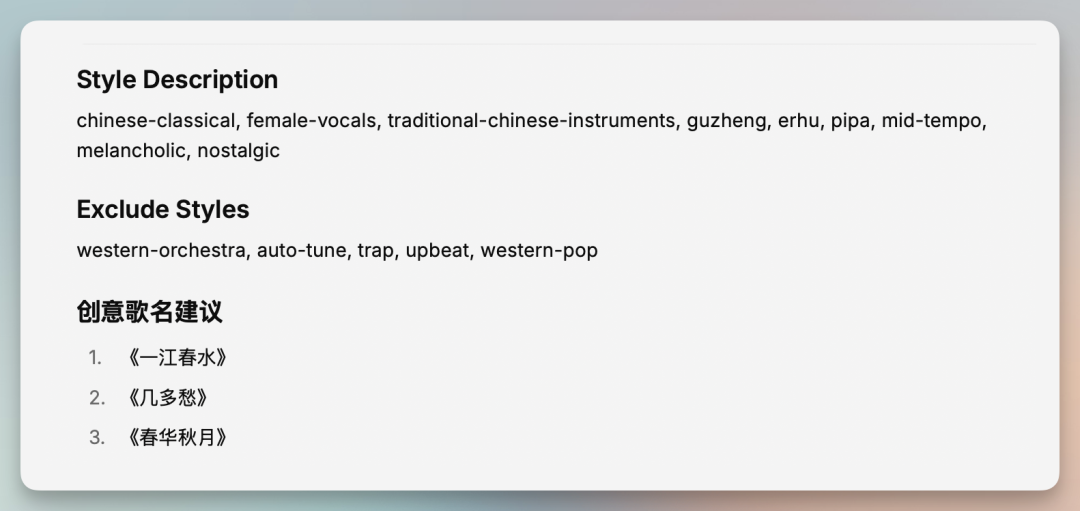Click the word pipa in the style text
The width and height of the screenshot is (1080, 511).
850,121
